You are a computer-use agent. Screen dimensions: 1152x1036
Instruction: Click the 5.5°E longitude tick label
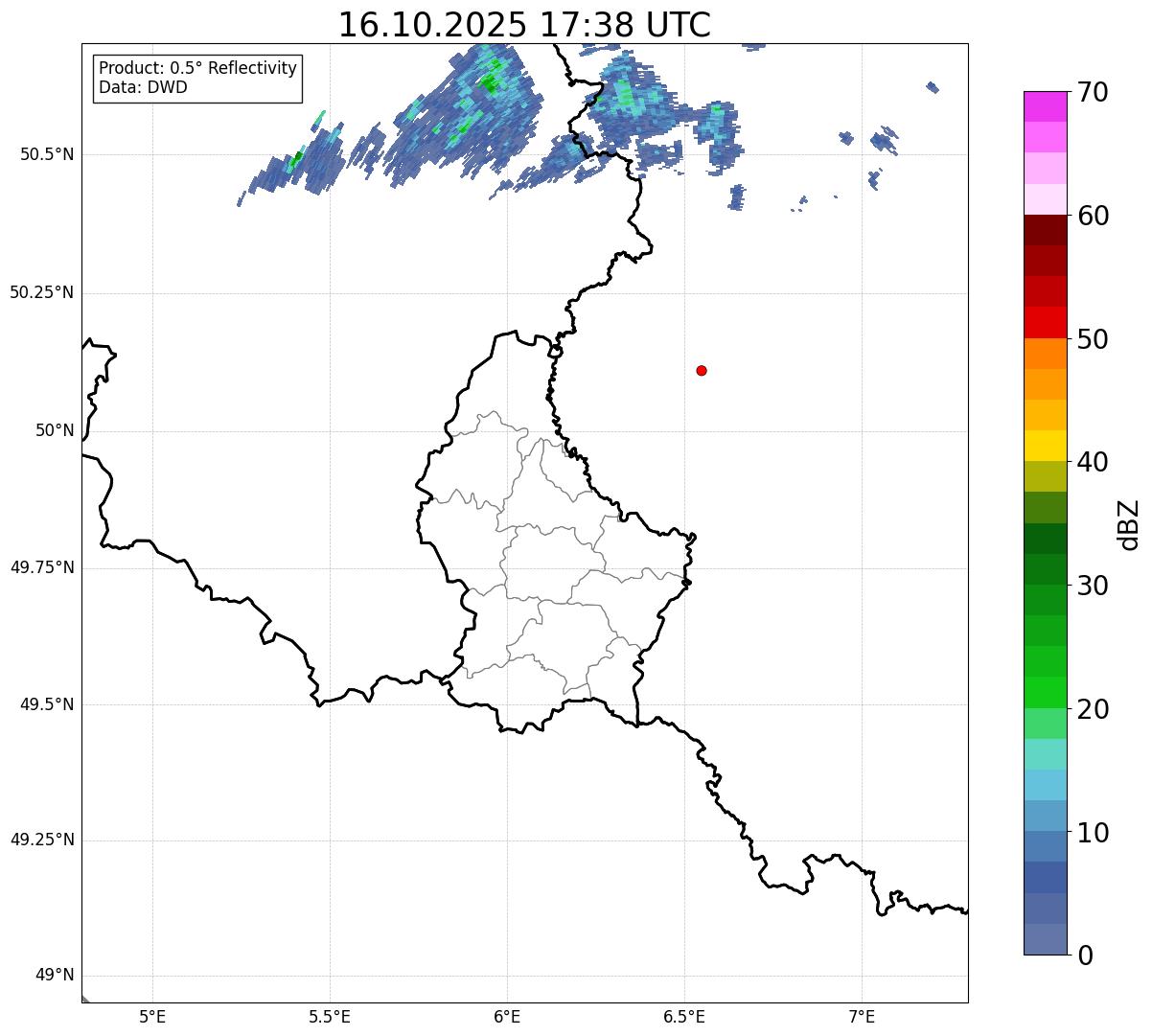tap(330, 1017)
